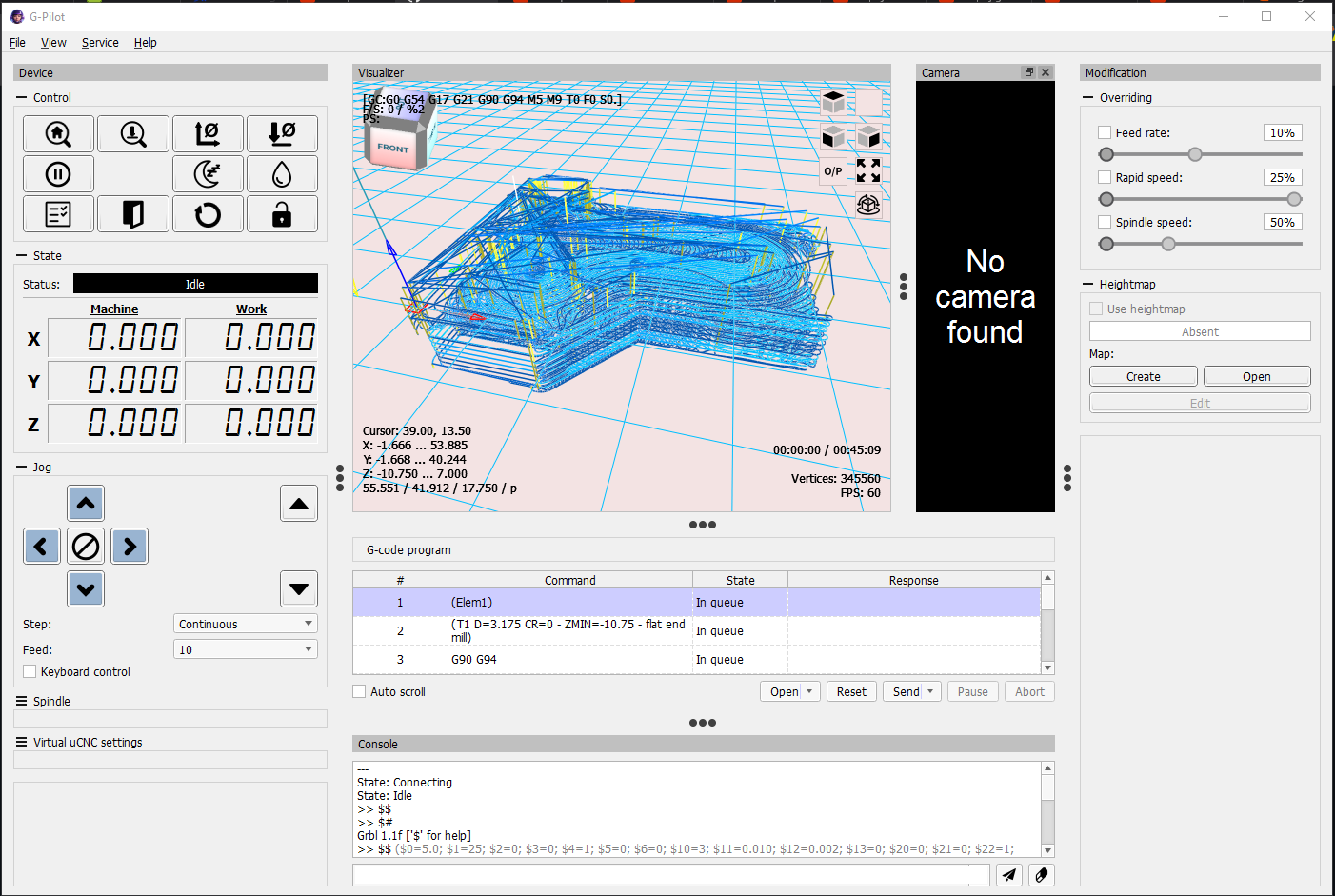Set visualizer to top view cube
1335x896 pixels.
click(x=833, y=102)
